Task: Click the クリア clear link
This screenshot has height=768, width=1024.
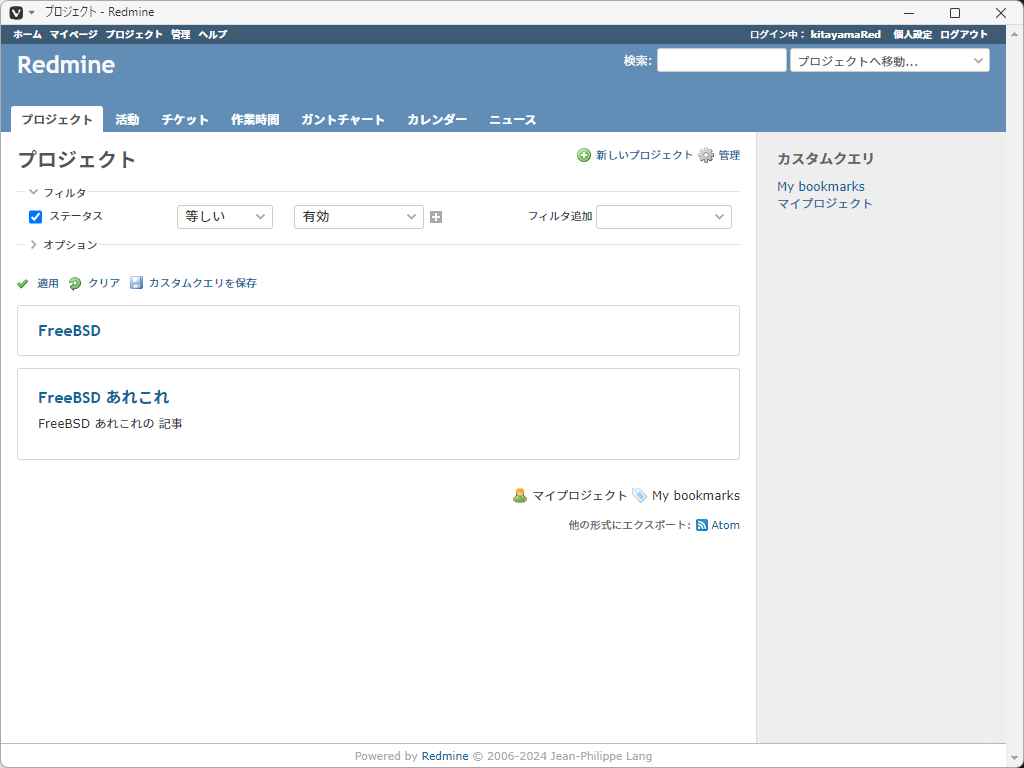Action: [104, 283]
